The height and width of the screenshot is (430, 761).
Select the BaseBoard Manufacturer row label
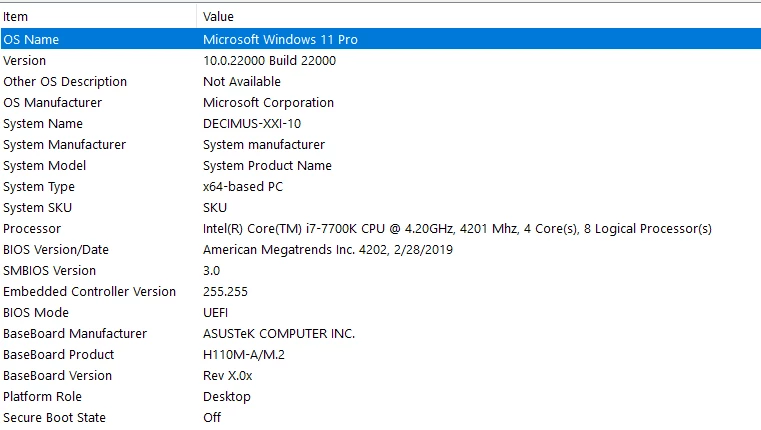click(x=75, y=333)
